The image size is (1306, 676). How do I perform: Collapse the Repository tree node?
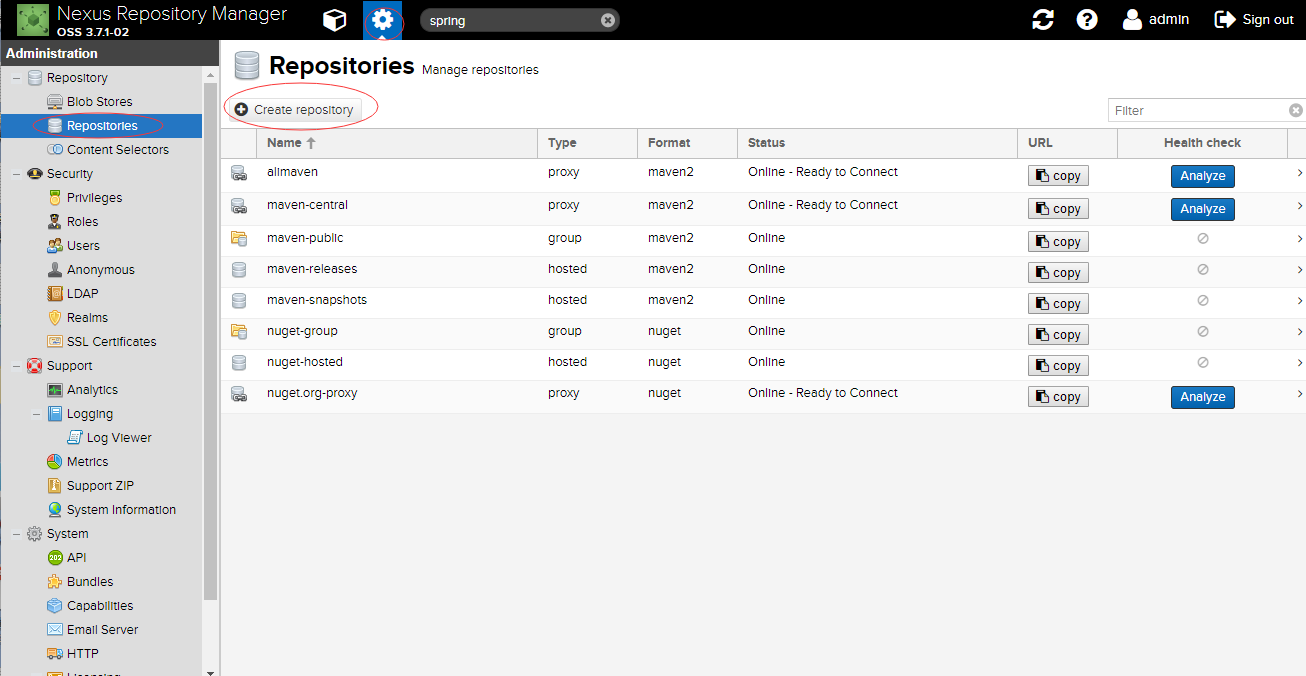coord(17,78)
